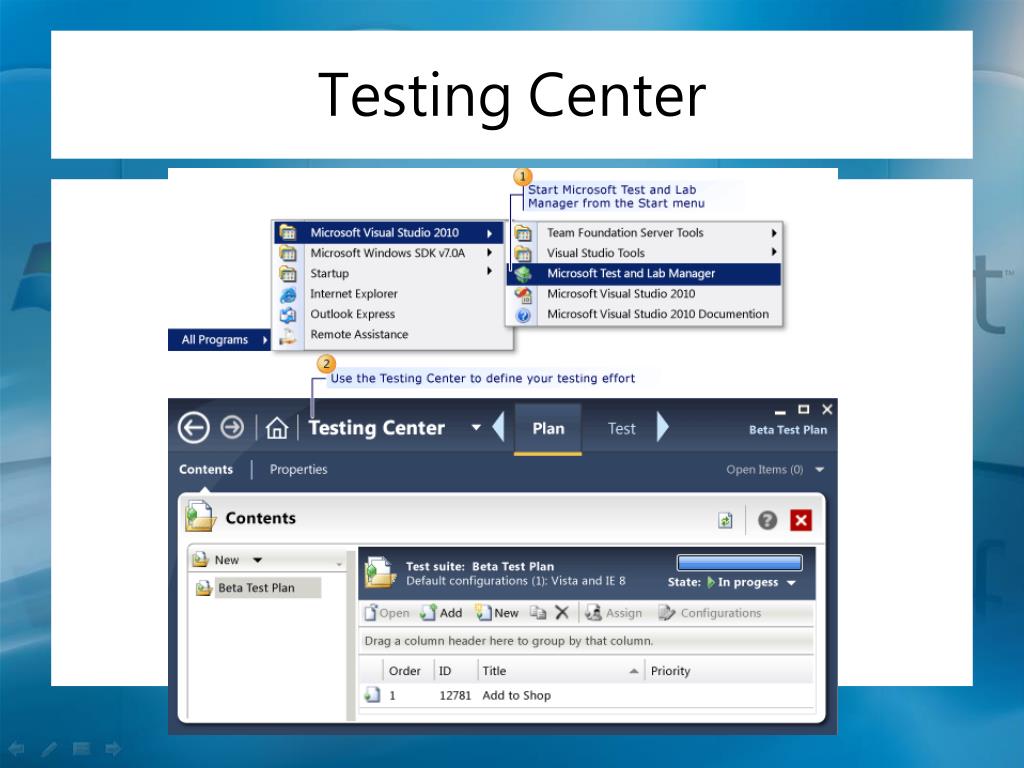Sort by the Title column header
Viewport: 1024px width, 768px height.
(x=494, y=671)
